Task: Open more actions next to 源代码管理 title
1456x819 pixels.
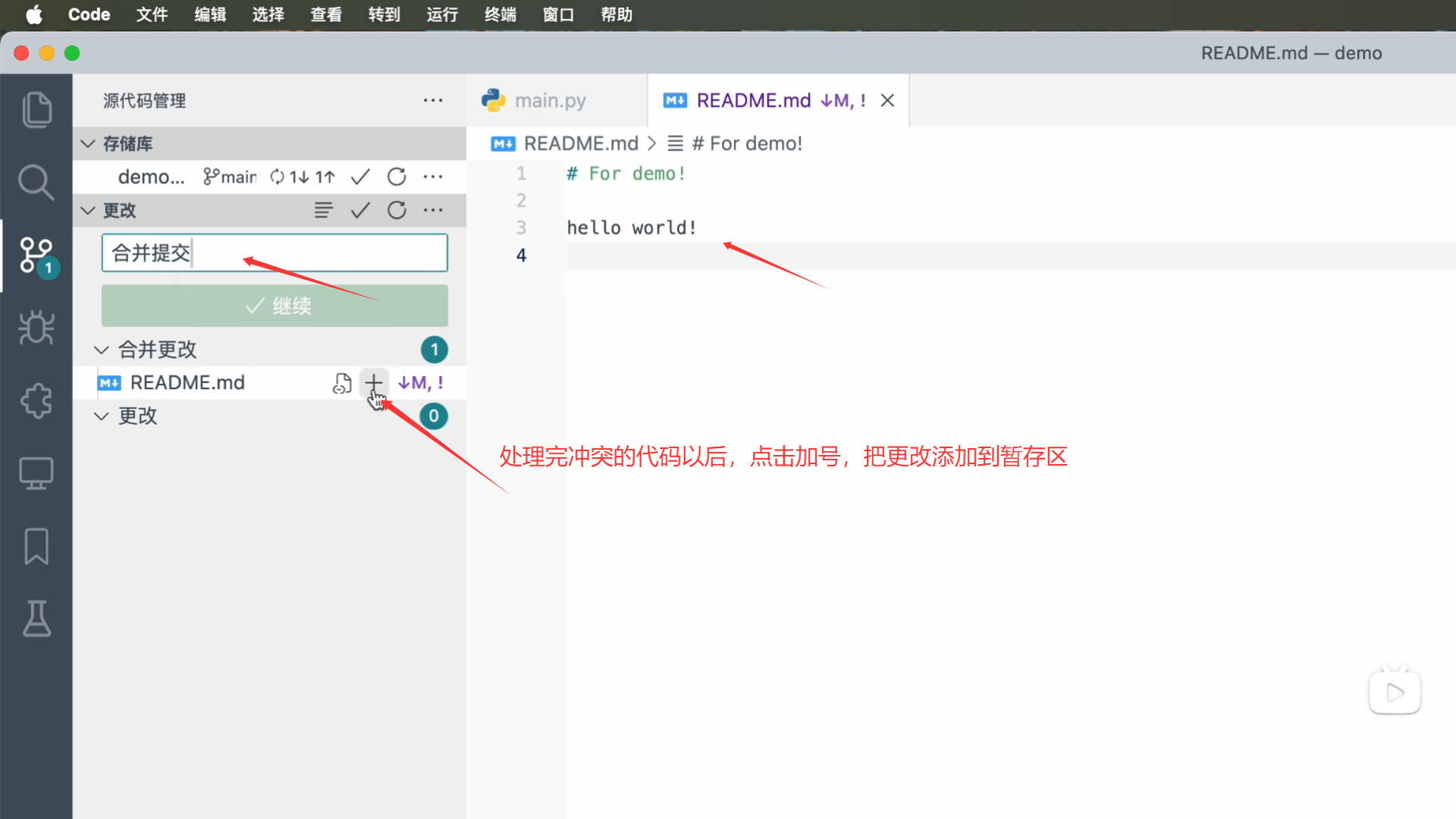Action: 433,100
